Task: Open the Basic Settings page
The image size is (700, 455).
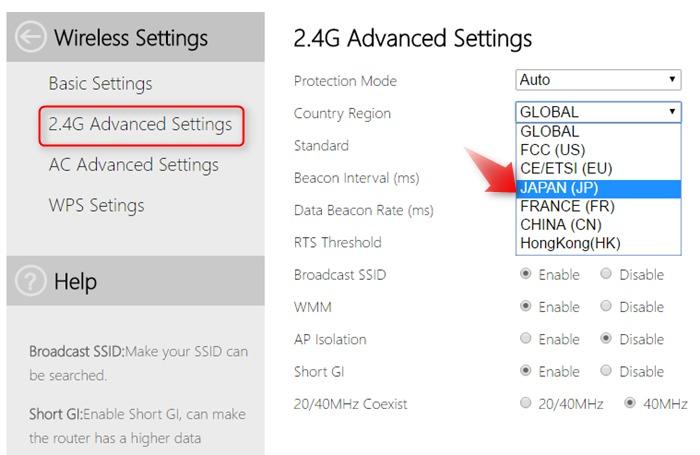Action: [100, 83]
